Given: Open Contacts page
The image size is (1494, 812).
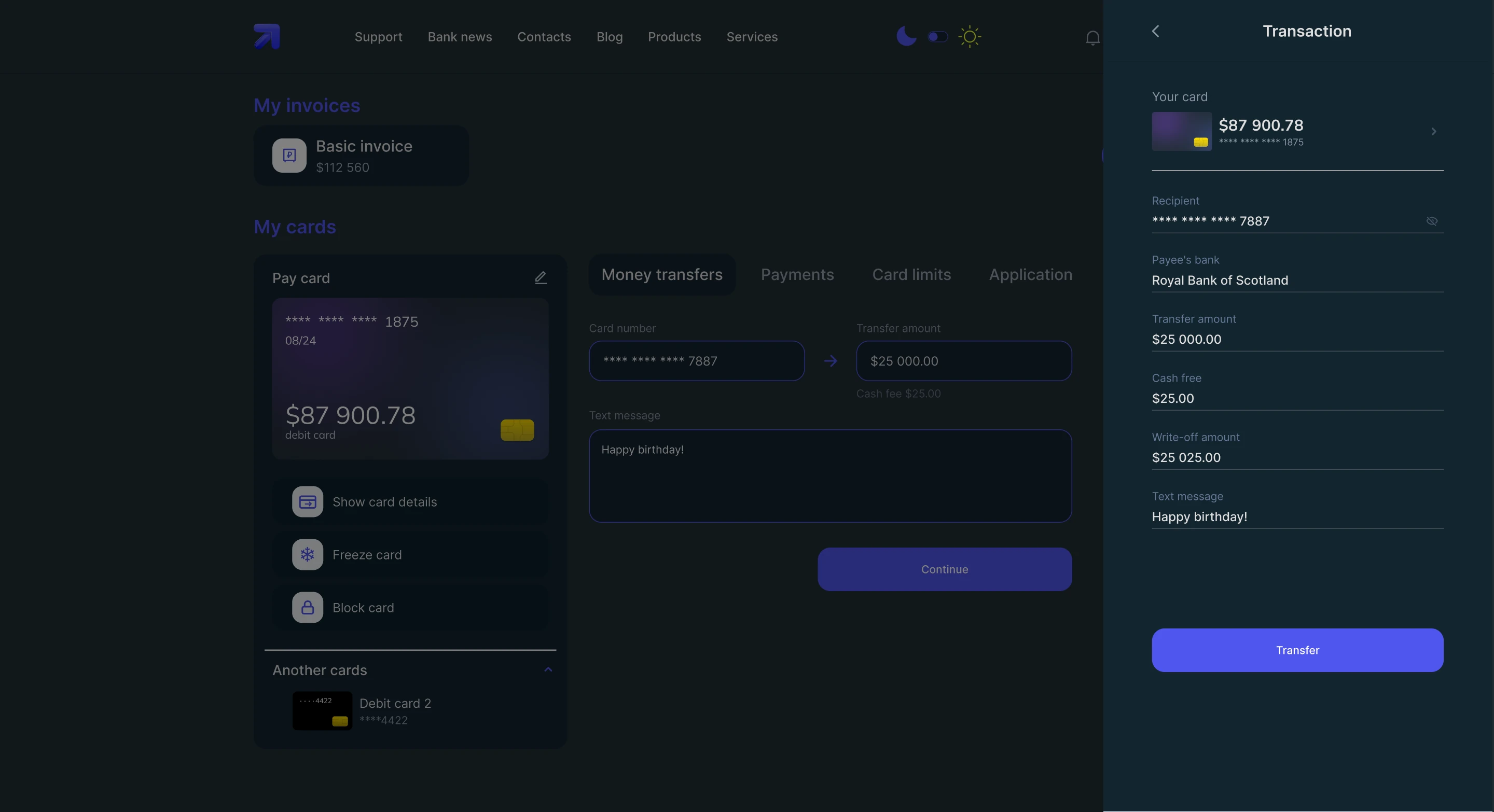Looking at the screenshot, I should pyautogui.click(x=544, y=36).
